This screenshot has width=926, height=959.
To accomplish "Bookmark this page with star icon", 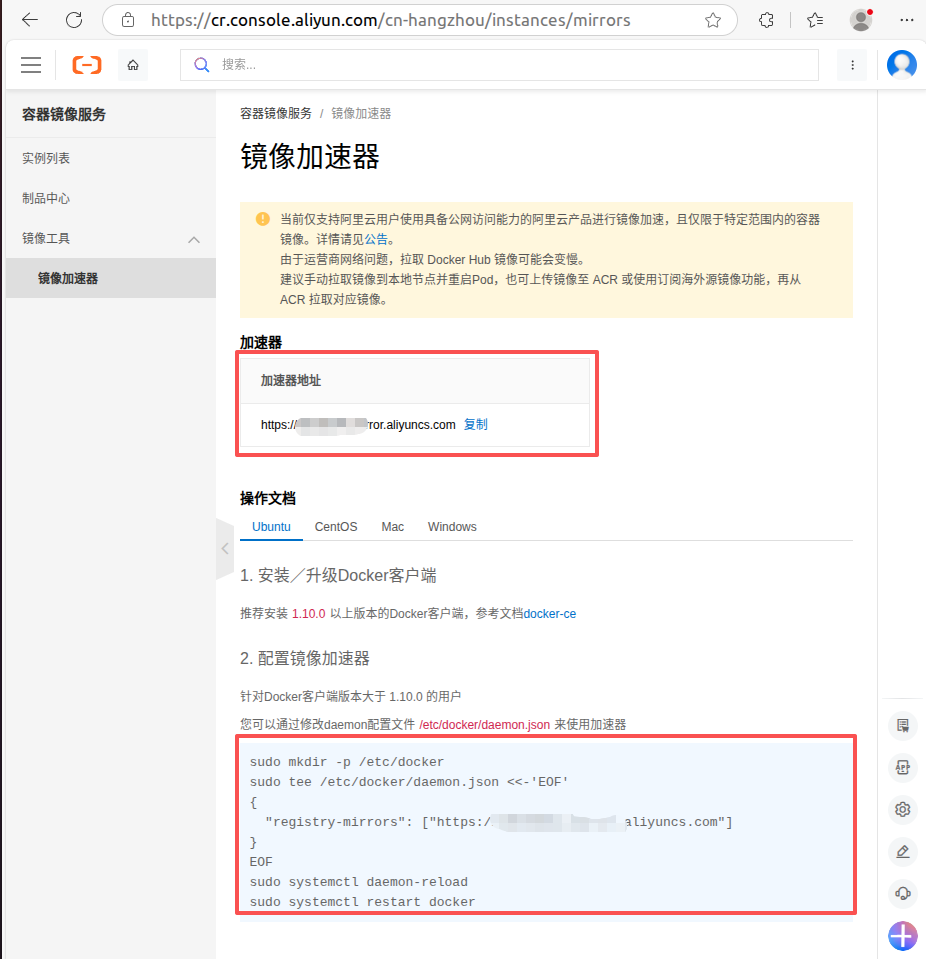I will coord(713,20).
